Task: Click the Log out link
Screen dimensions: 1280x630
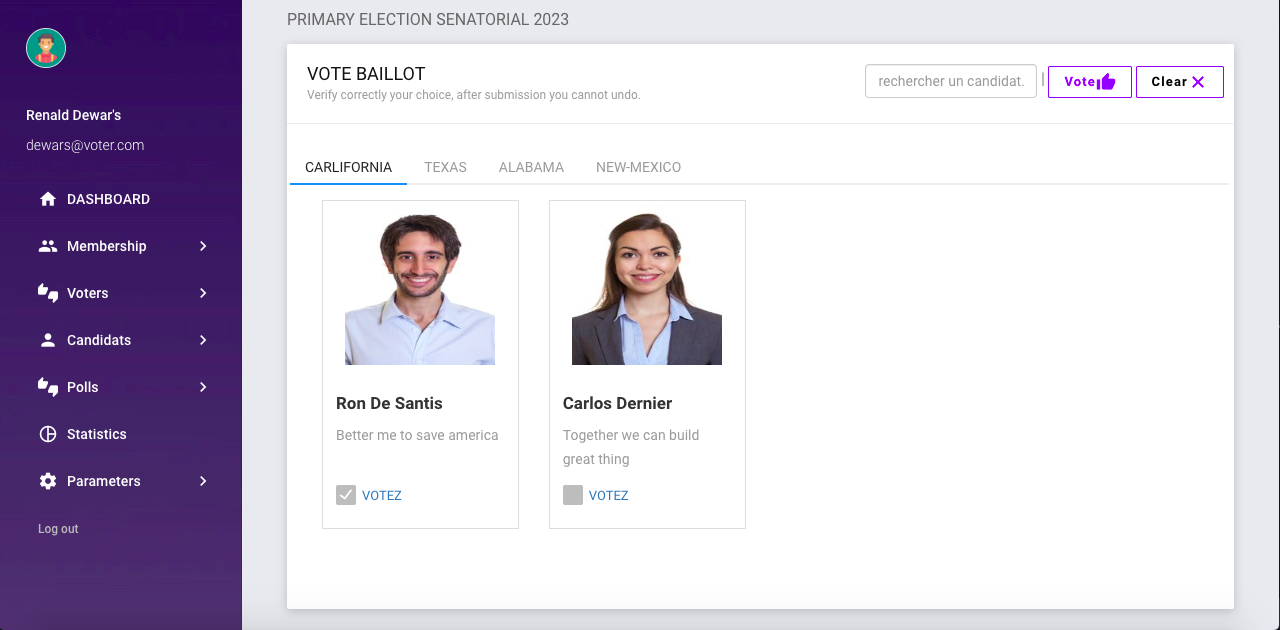Action: (57, 528)
